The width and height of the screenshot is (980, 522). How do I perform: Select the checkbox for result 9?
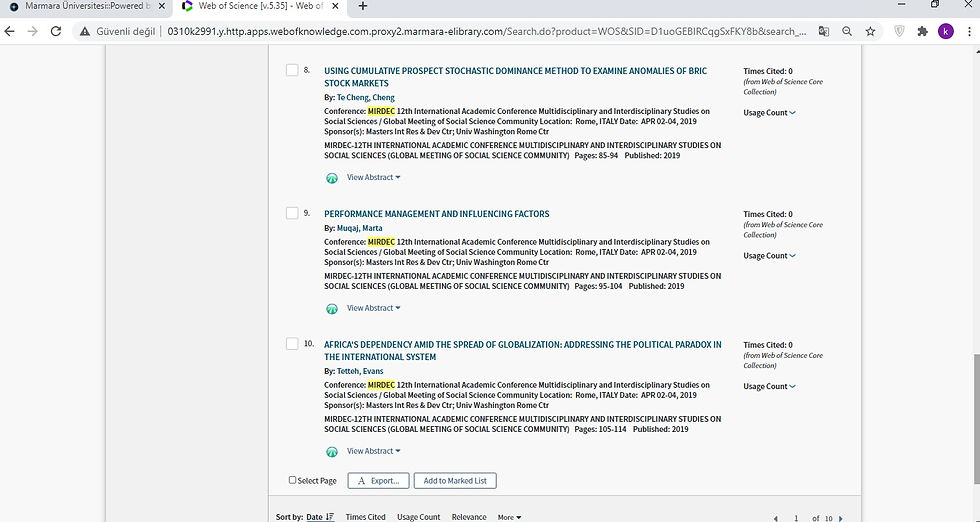(292, 213)
